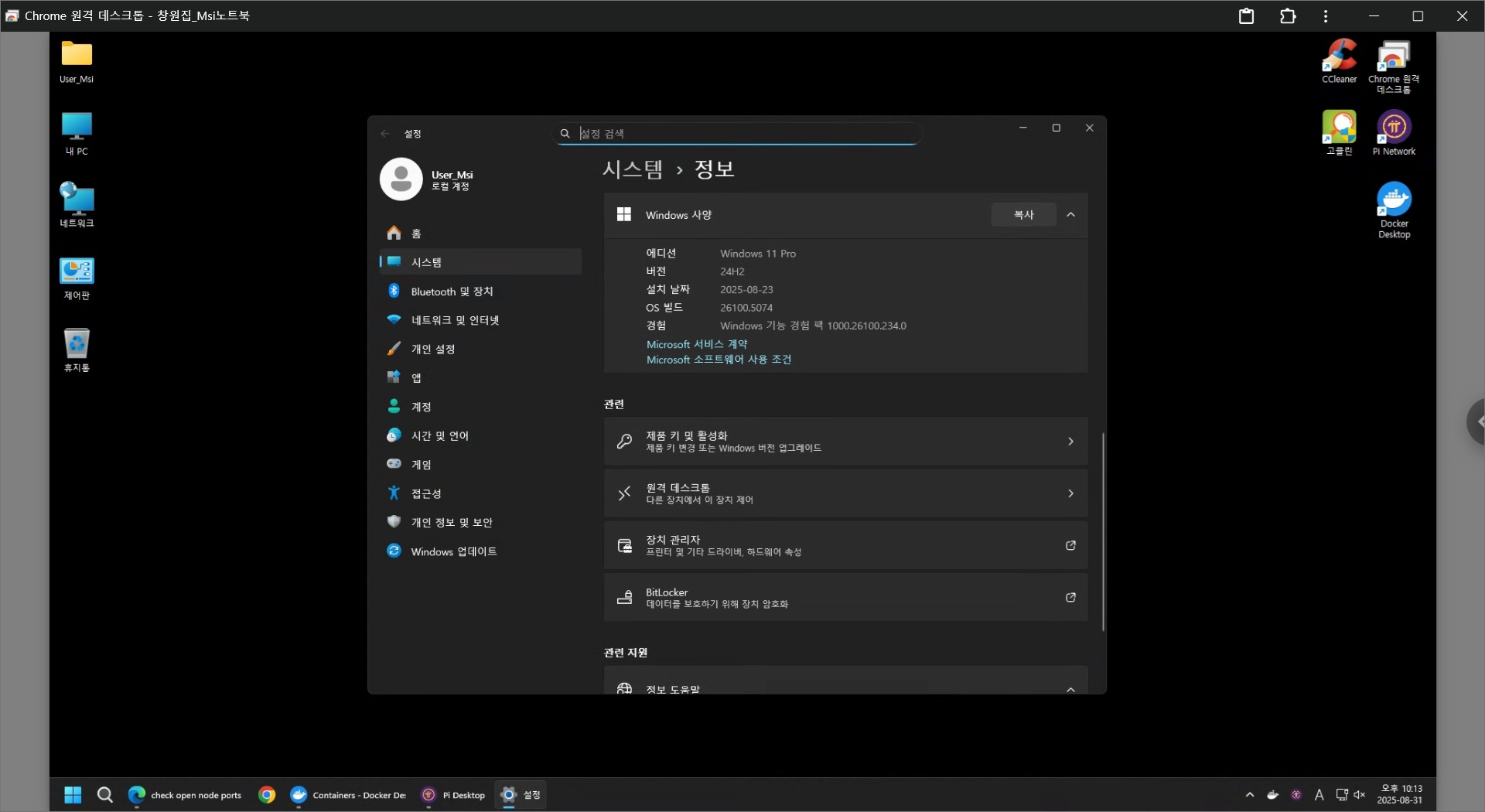This screenshot has width=1485, height=812.
Task: Go back with the Settings back arrow
Action: 385,134
